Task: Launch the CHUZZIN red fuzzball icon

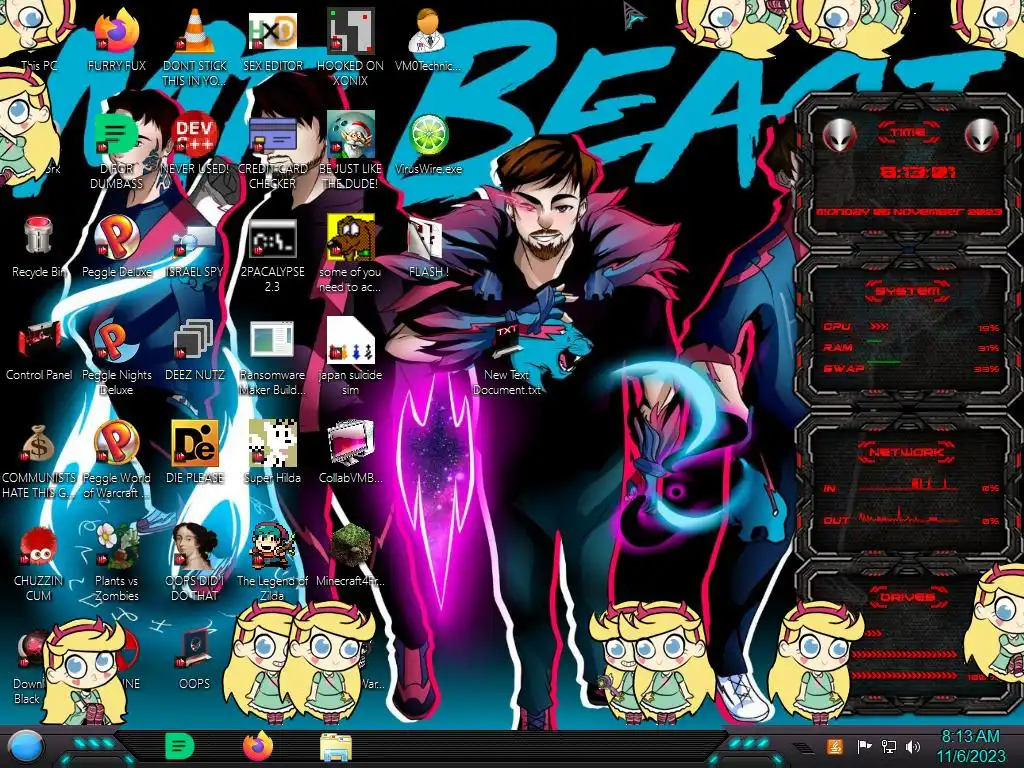Action: coord(39,563)
